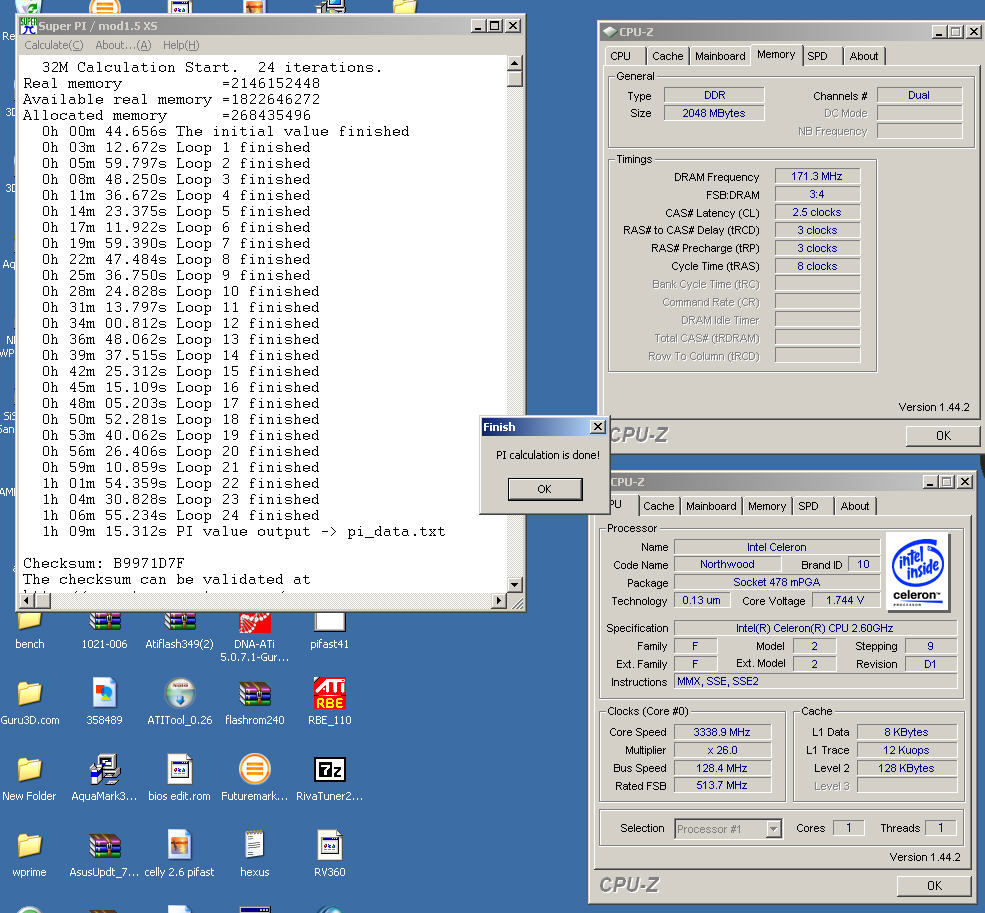The height and width of the screenshot is (913, 985).
Task: Open the 358489 file icon
Action: tap(104, 693)
